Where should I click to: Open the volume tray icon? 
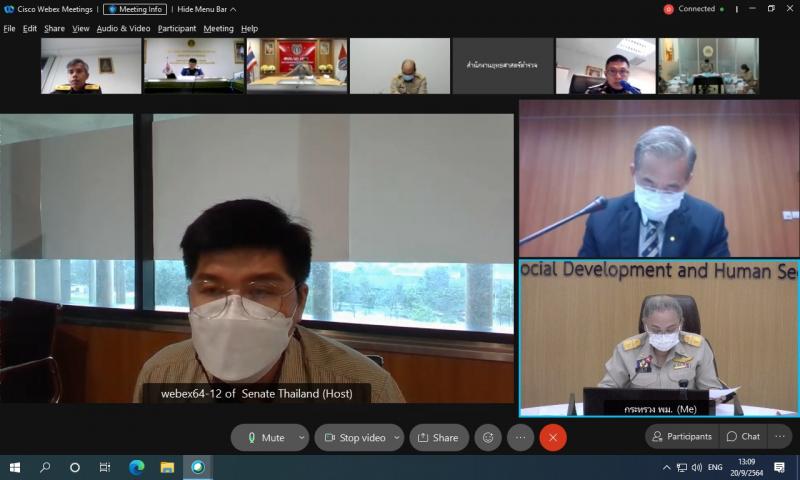[697, 467]
